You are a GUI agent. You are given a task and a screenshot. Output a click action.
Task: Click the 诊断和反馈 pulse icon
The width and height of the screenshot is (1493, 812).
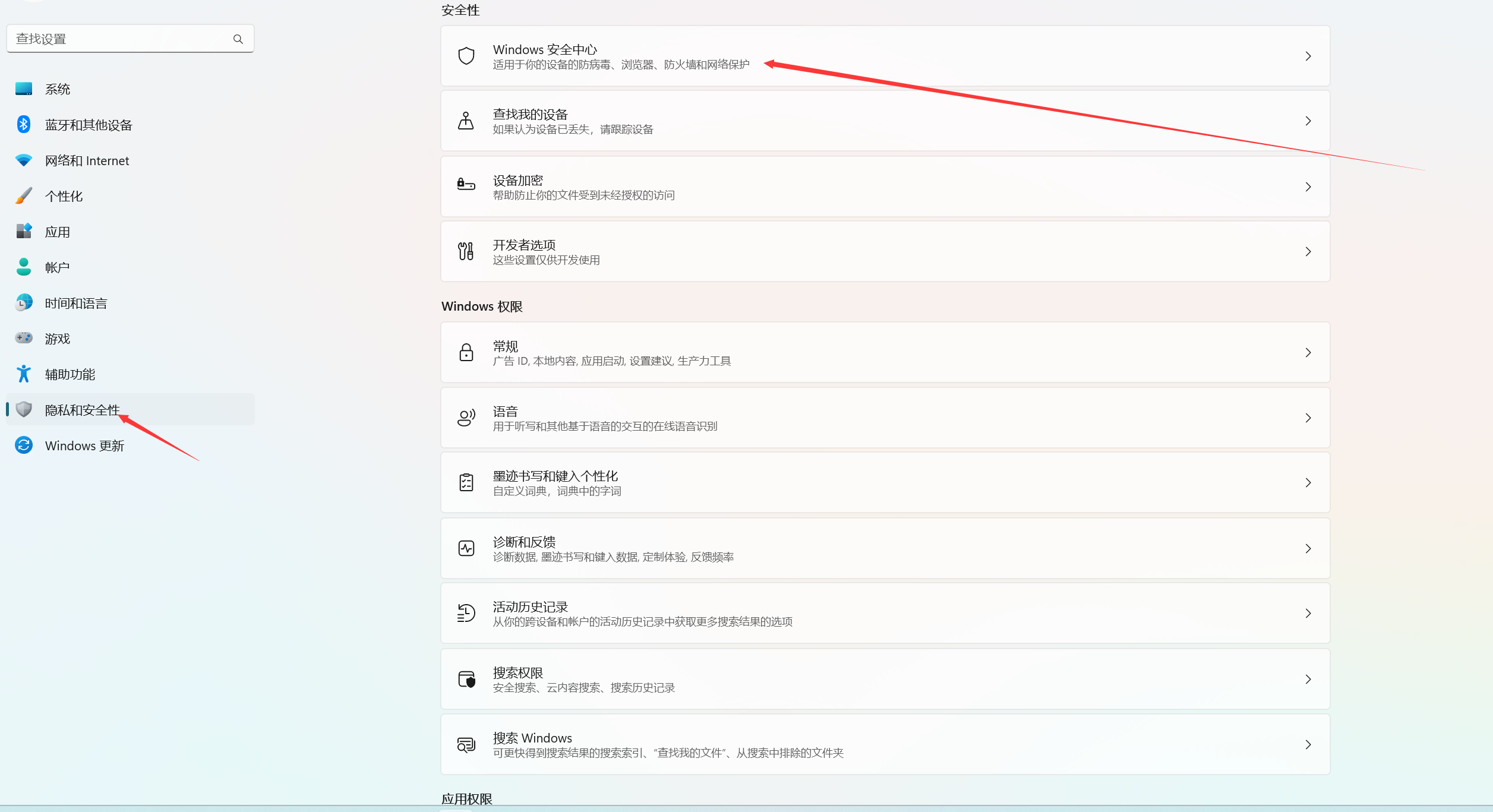click(466, 548)
